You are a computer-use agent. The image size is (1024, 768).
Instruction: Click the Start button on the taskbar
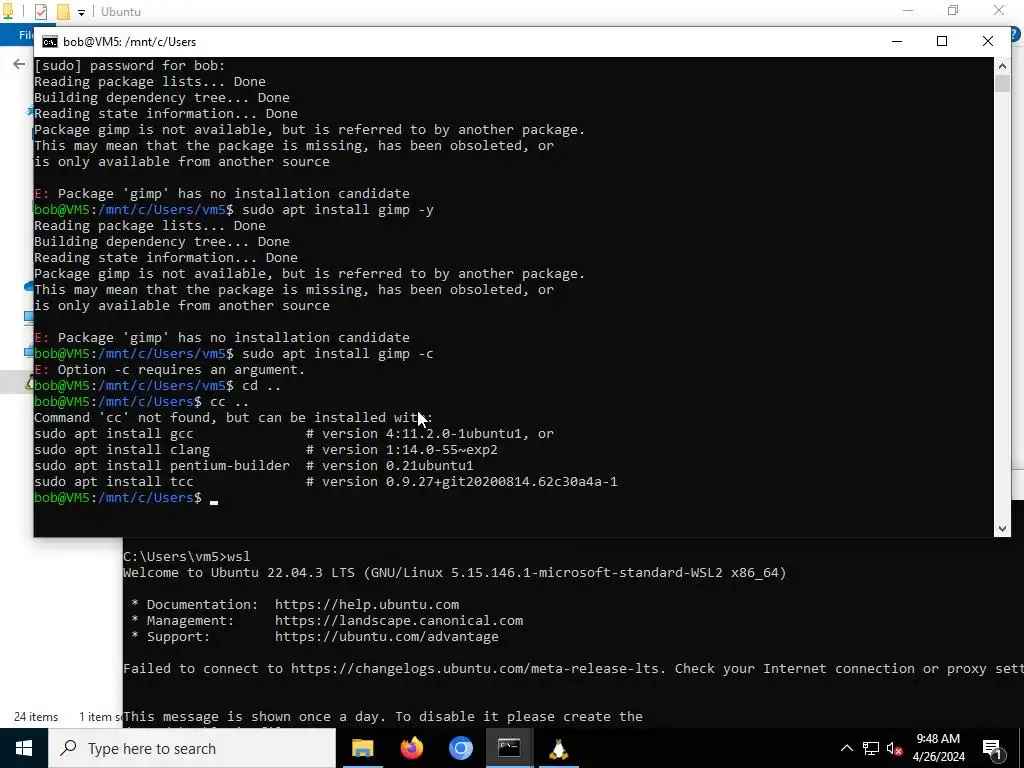(24, 748)
